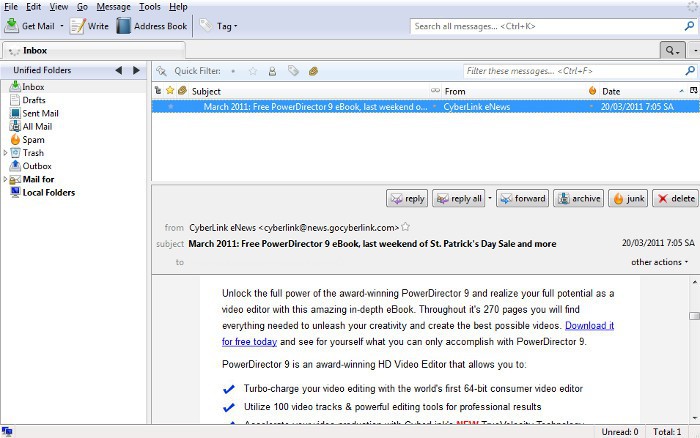
Task: Toggle the attachment quick filter
Action: [x=313, y=71]
